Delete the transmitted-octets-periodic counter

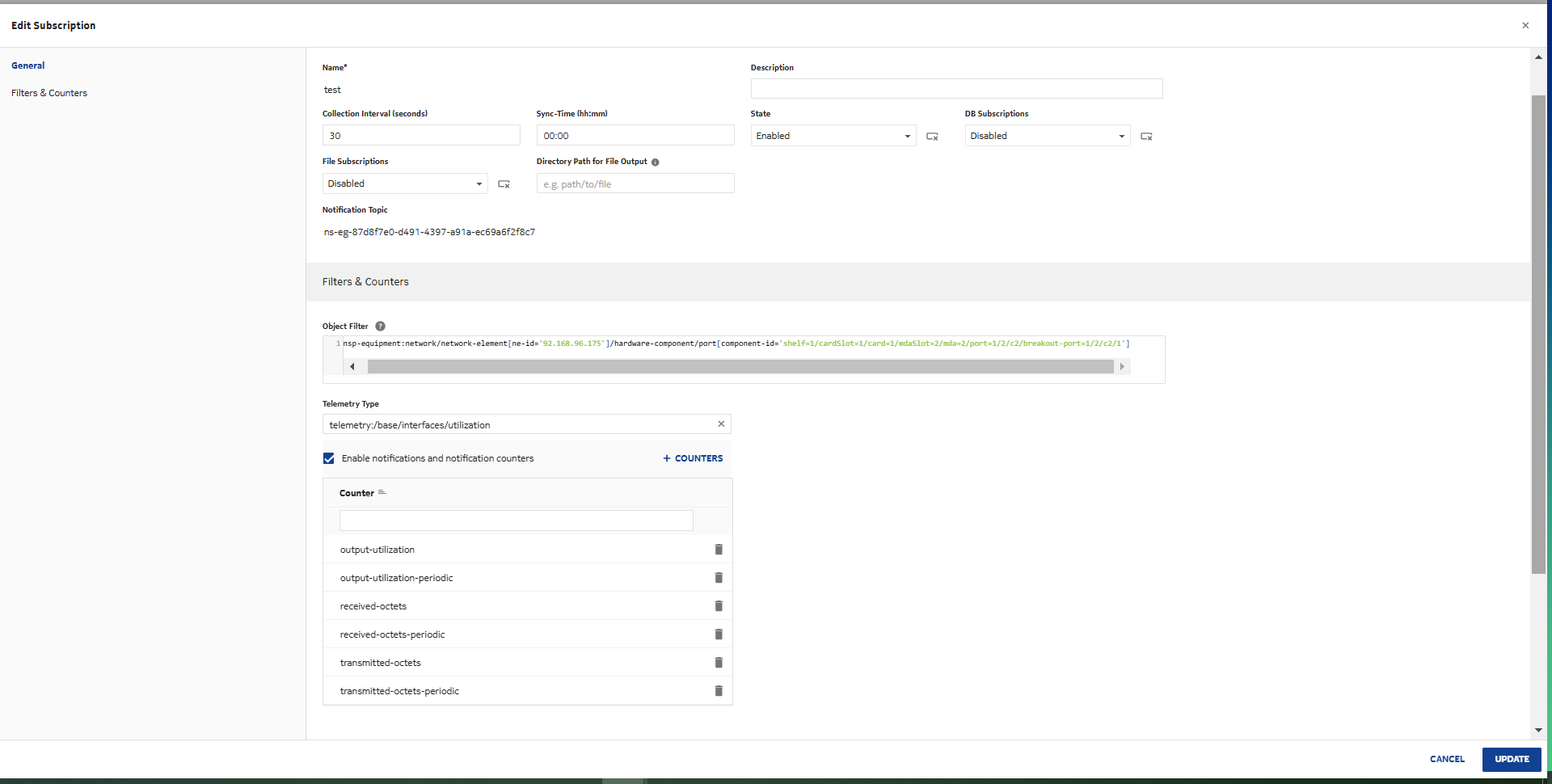718,691
